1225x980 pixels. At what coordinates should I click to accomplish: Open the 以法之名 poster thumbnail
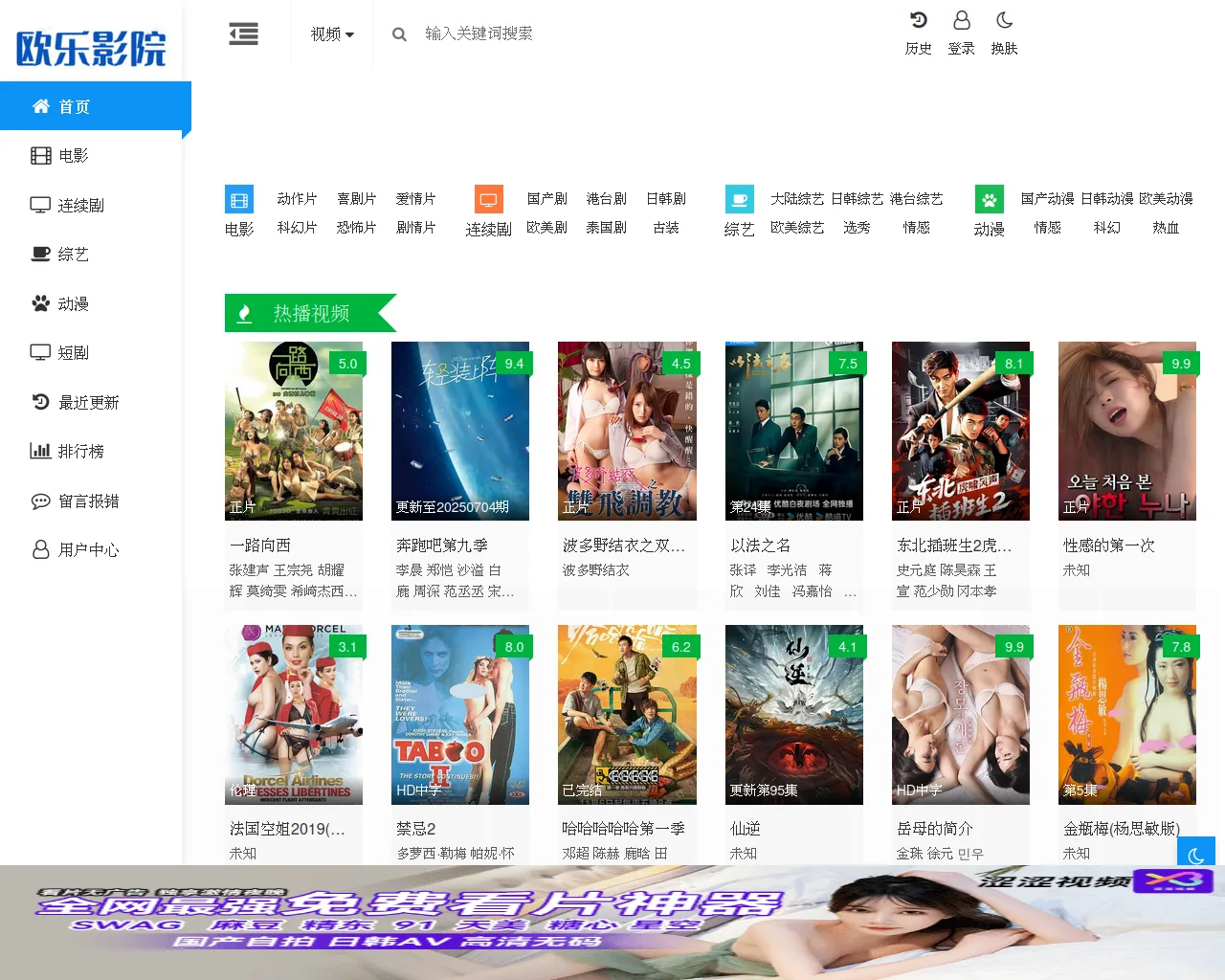(x=794, y=431)
